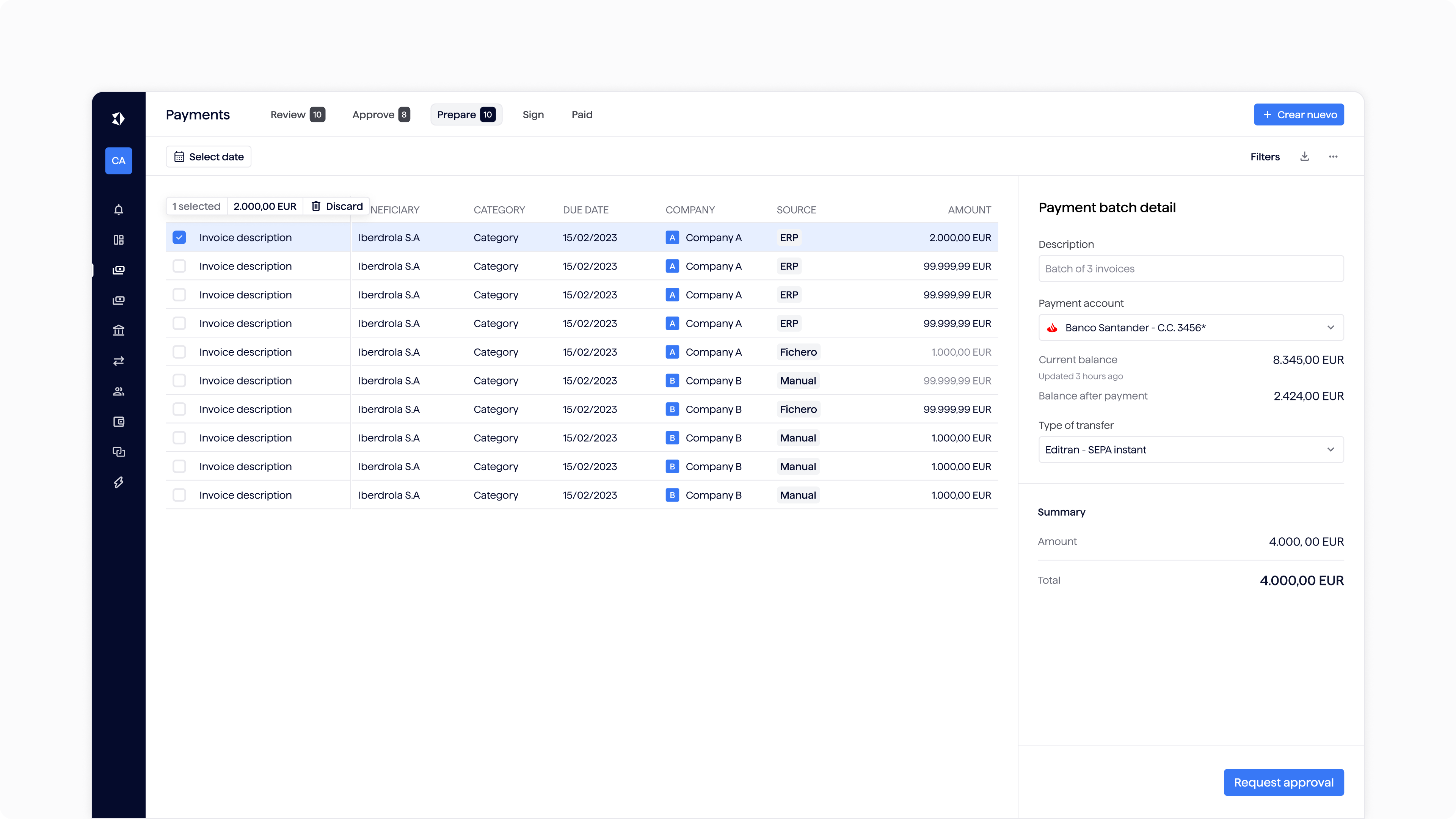Uncheck the selected 2.000,00 EUR invoice checkbox

(179, 237)
